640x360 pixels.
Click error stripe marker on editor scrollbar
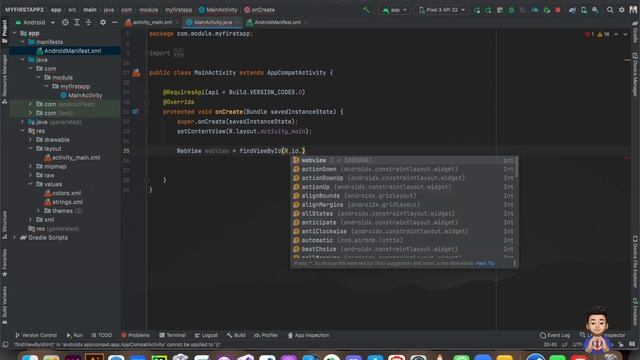click(627, 158)
